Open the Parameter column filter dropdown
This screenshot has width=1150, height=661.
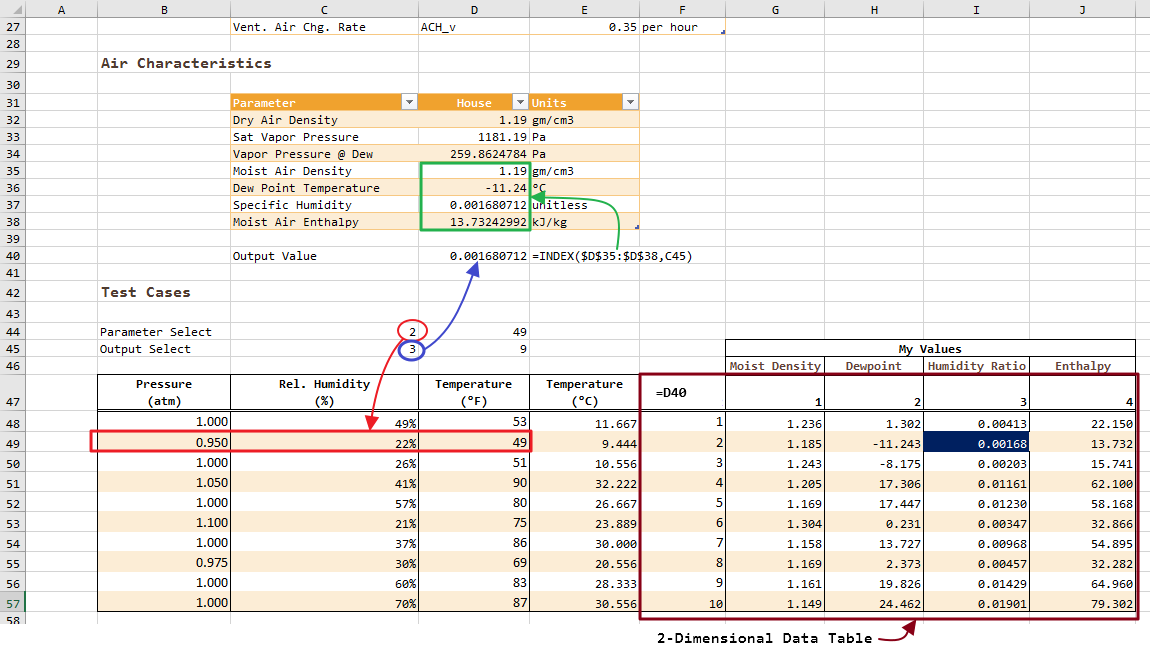[x=409, y=102]
